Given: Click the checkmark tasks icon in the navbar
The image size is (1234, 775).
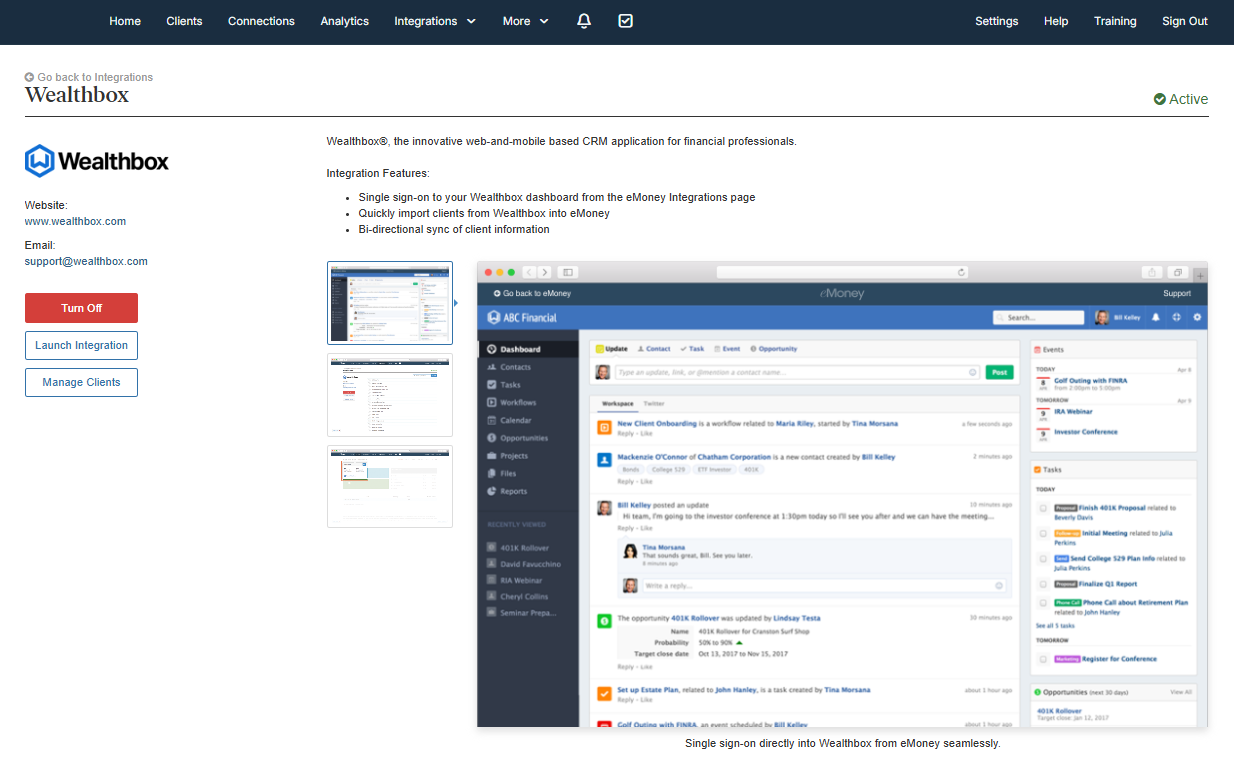Looking at the screenshot, I should tap(625, 21).
